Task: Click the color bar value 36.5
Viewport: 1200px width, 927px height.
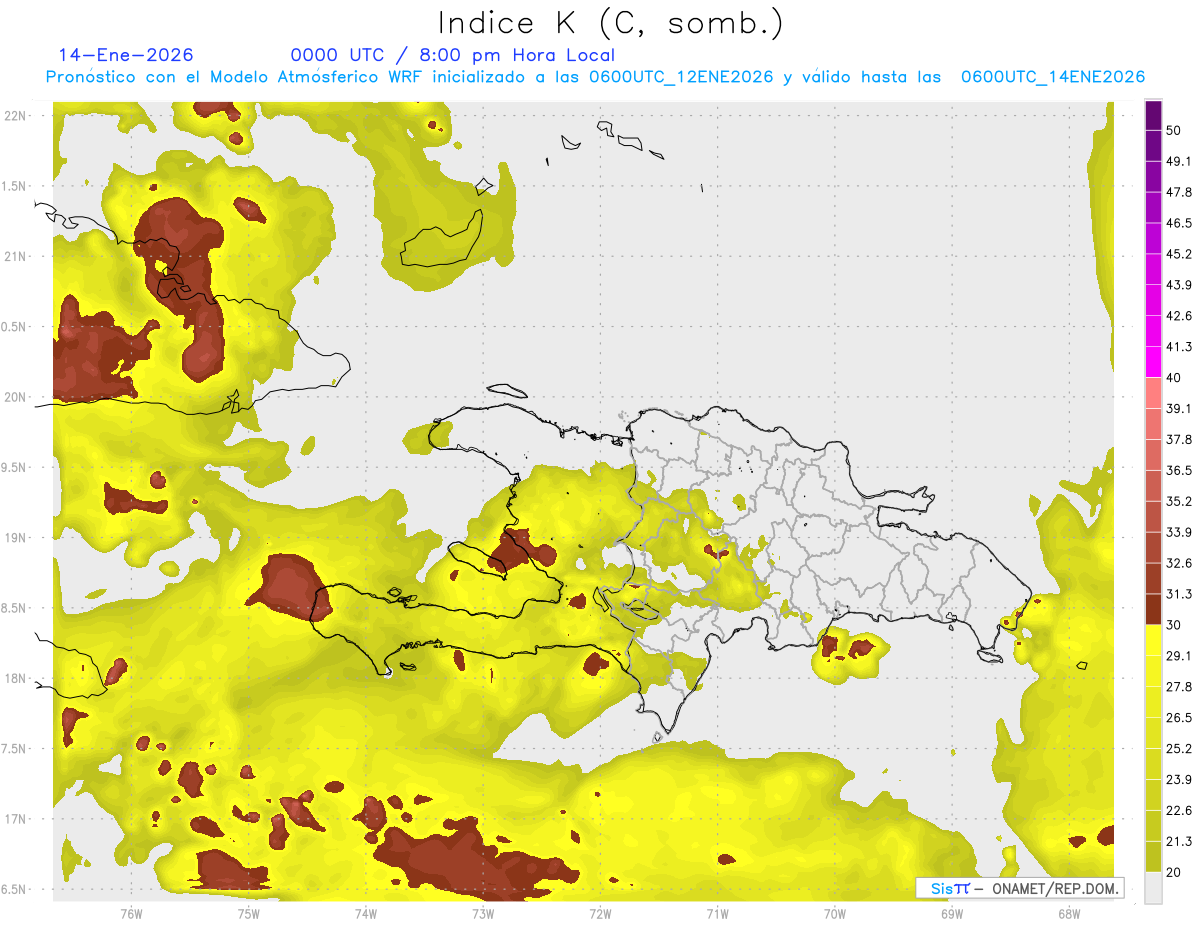Action: (x=1179, y=470)
